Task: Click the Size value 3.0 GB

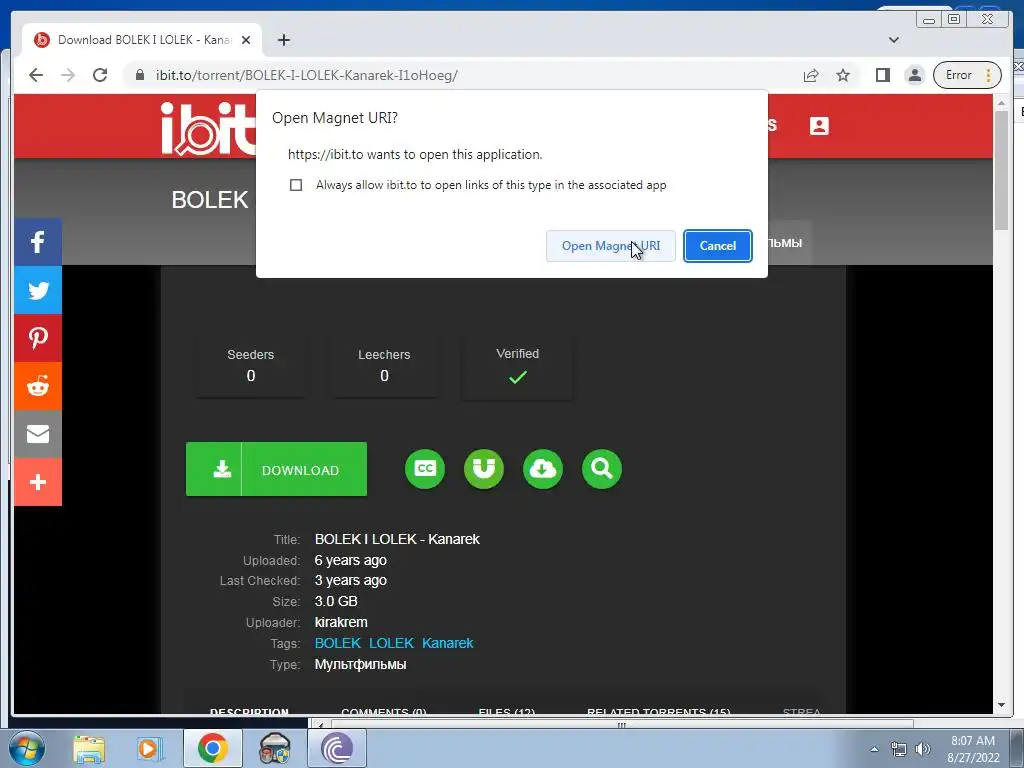Action: (x=336, y=601)
